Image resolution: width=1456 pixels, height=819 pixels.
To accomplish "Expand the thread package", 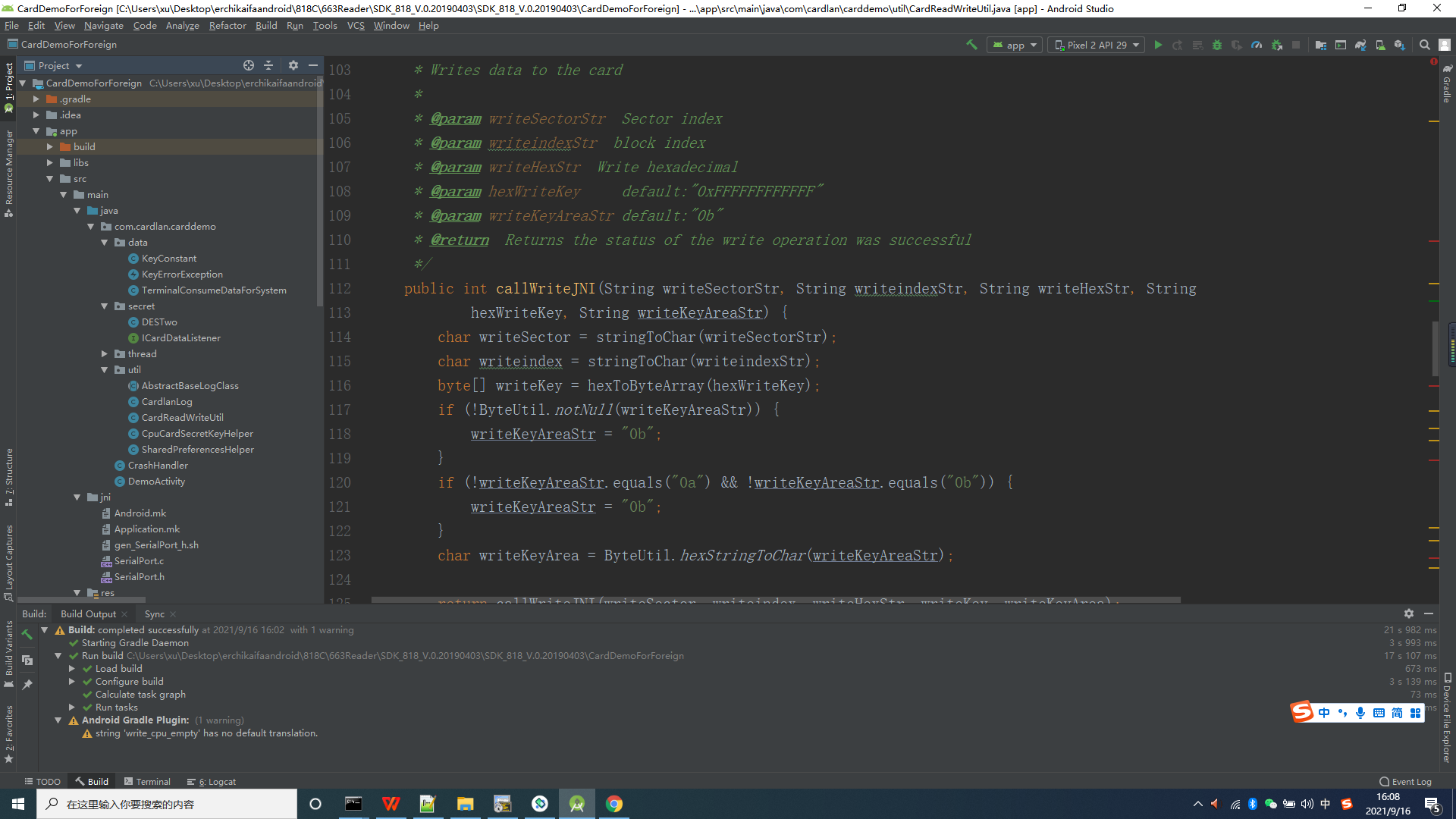I will pos(105,353).
